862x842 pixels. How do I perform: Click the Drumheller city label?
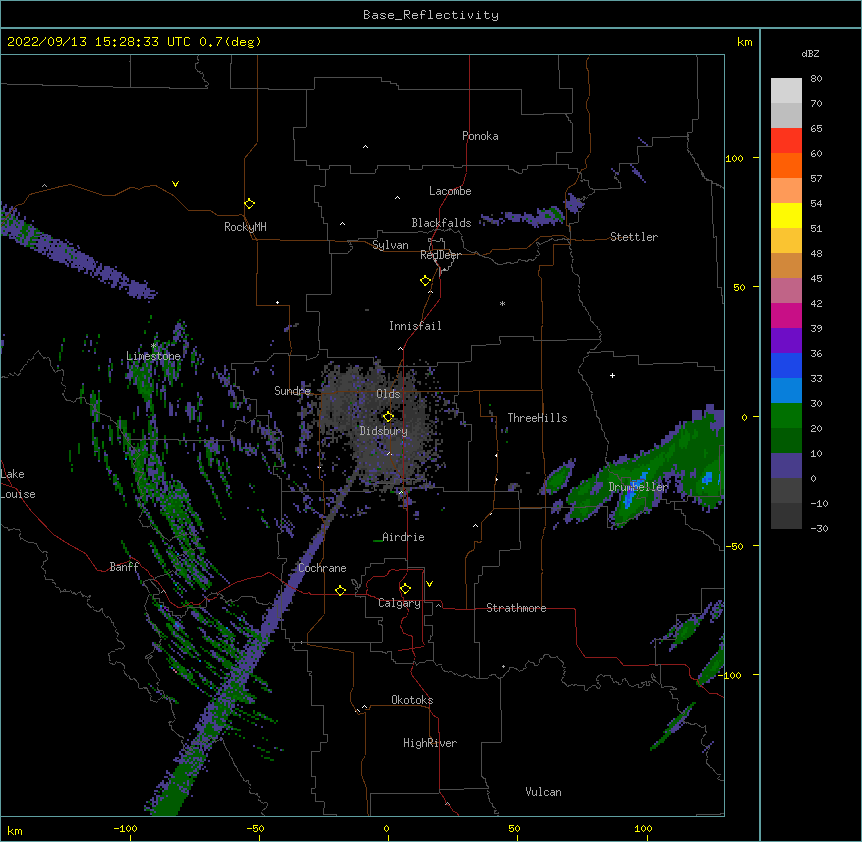(638, 487)
